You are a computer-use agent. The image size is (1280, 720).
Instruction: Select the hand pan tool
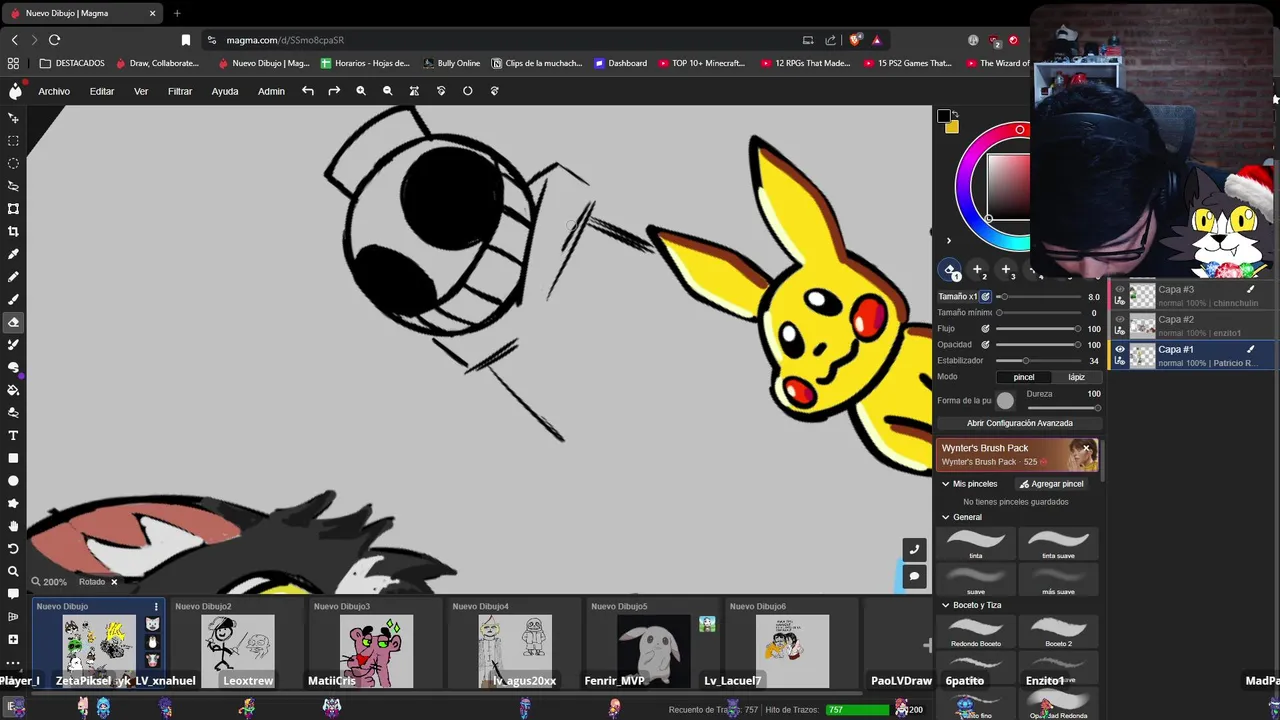click(13, 526)
